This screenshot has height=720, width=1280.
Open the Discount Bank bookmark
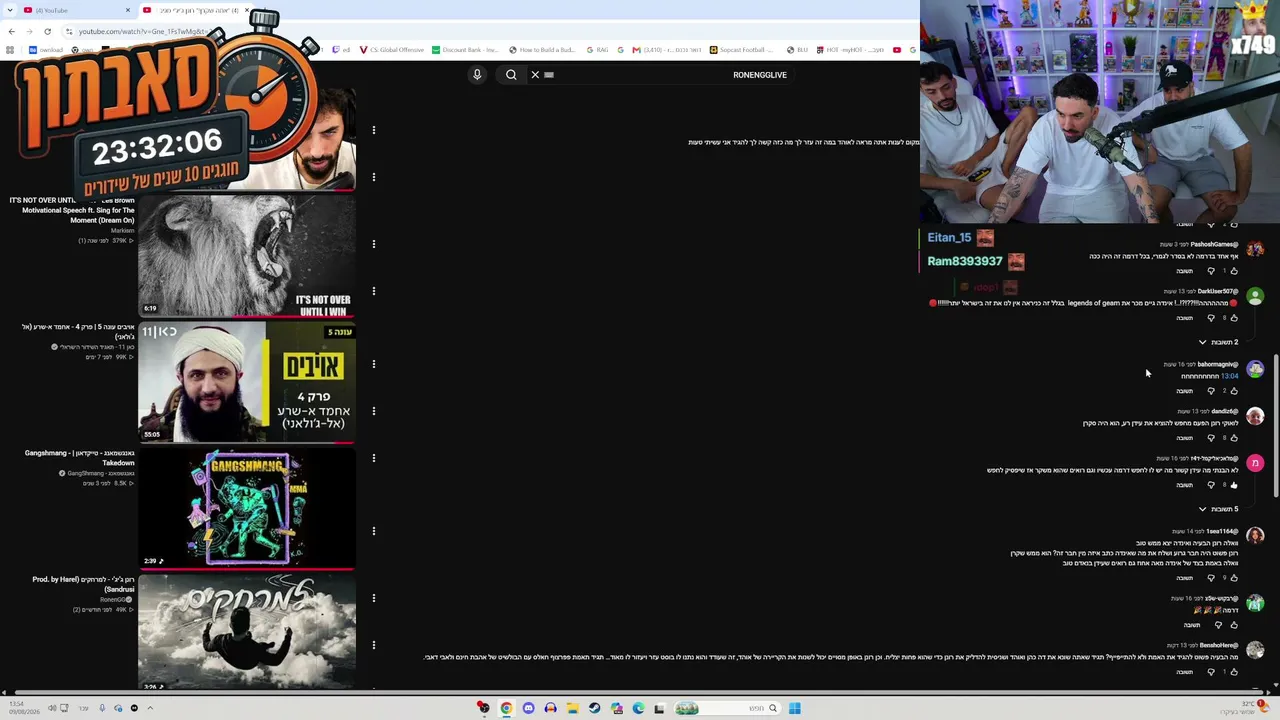tap(464, 50)
